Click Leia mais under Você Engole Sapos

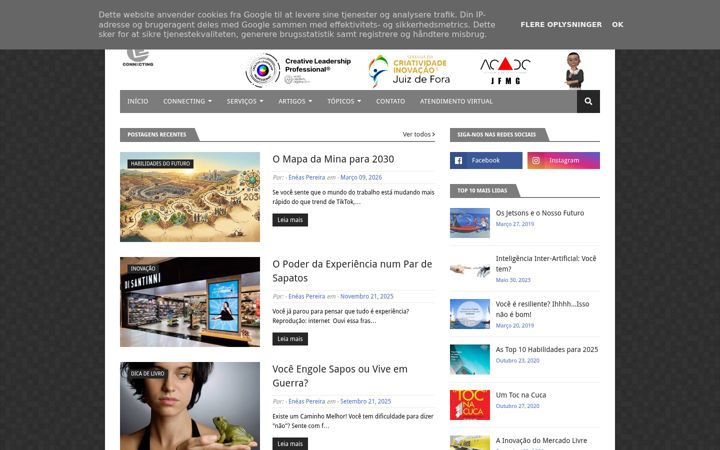pos(290,444)
